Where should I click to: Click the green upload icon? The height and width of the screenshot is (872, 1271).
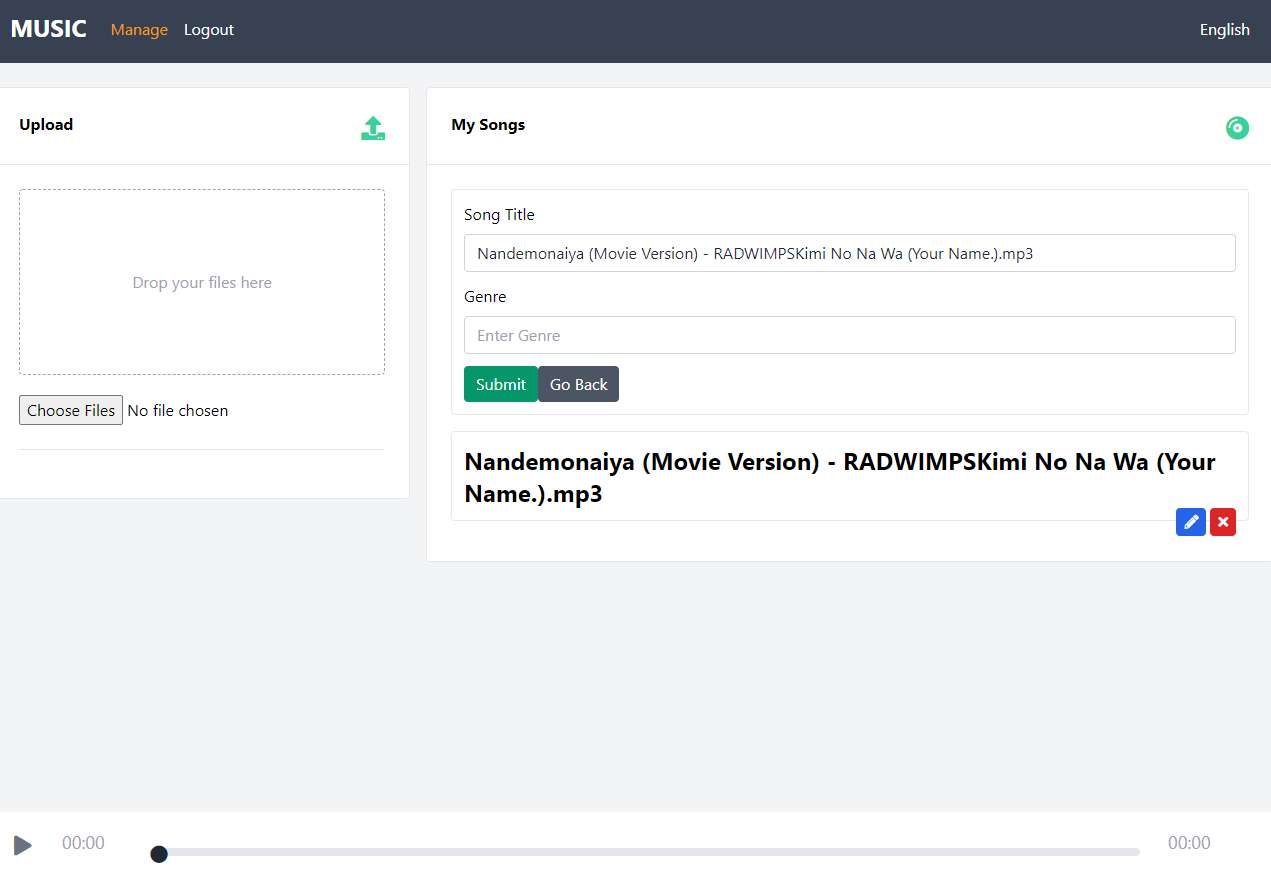[x=373, y=128]
